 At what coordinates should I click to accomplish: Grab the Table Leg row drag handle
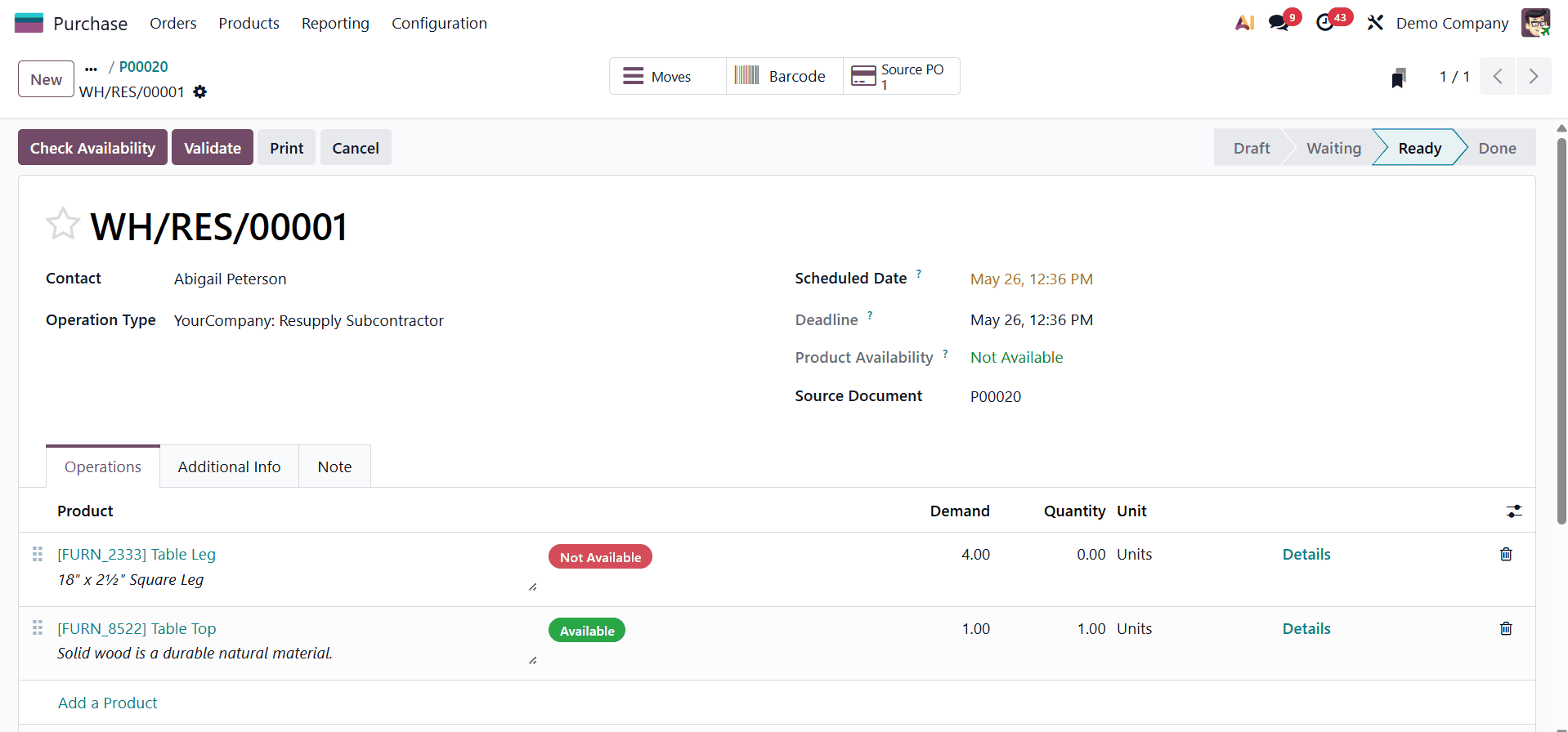(x=37, y=554)
